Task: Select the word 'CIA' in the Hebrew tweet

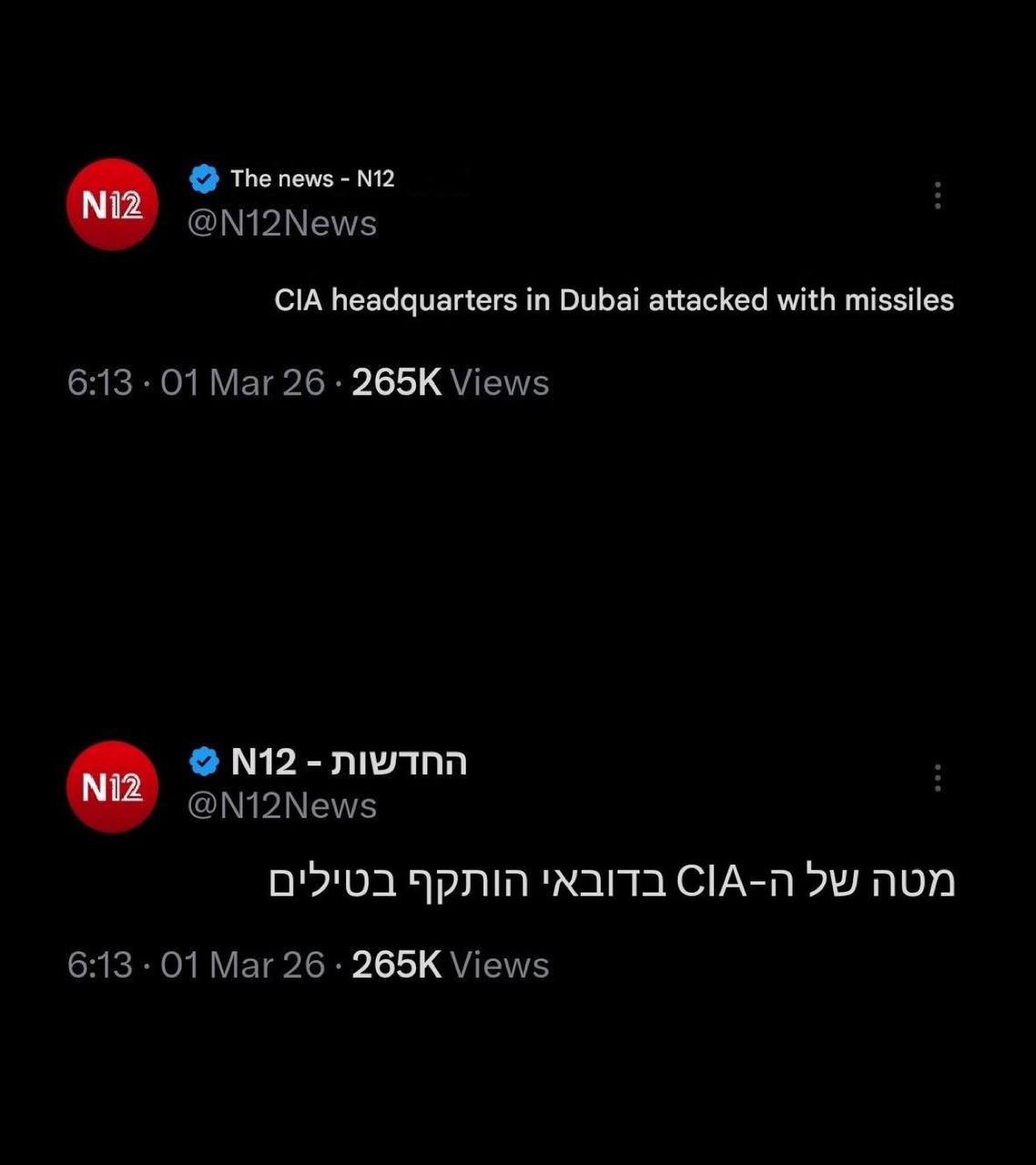Action: (x=711, y=882)
